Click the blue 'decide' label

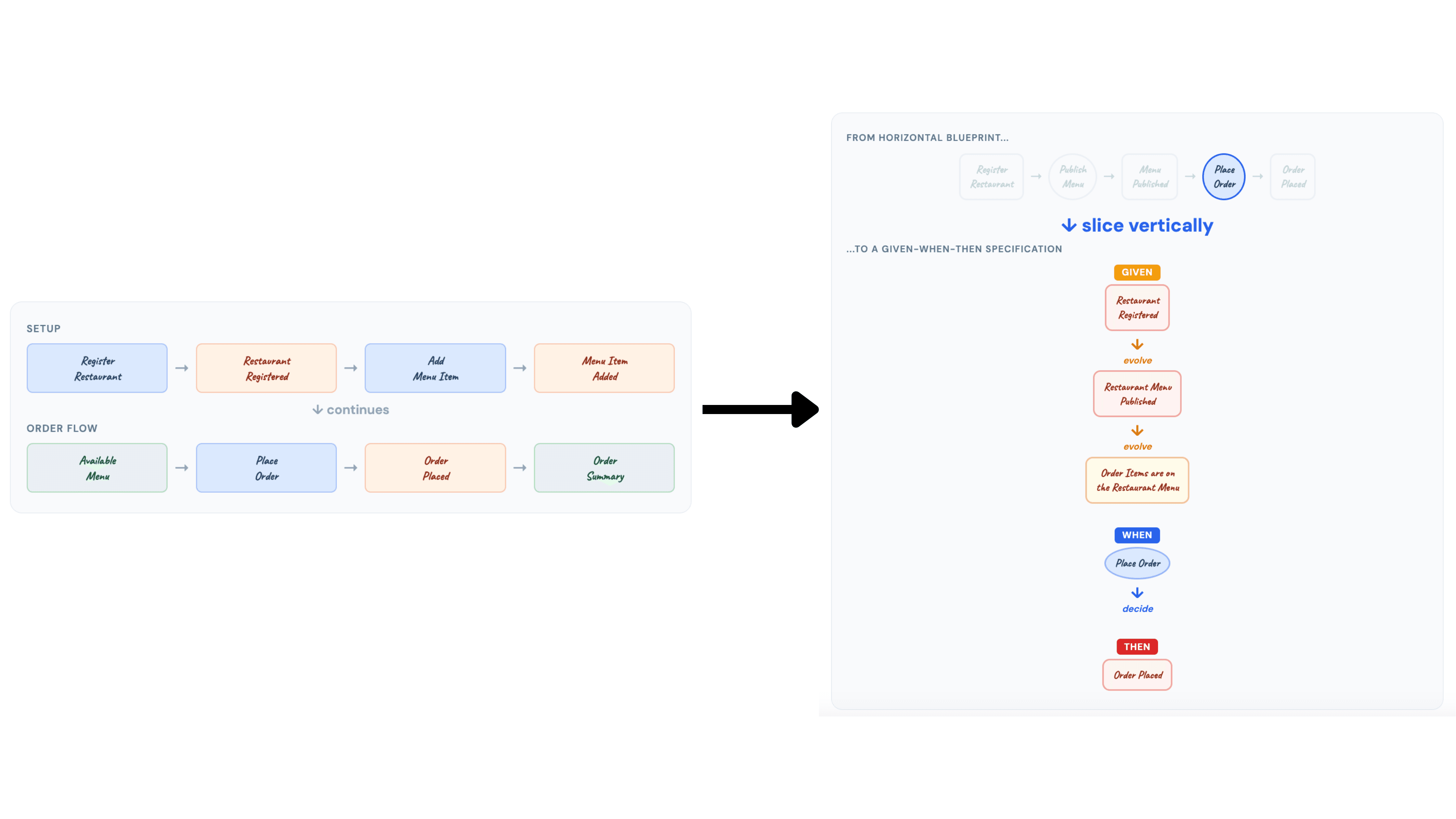[1138, 609]
